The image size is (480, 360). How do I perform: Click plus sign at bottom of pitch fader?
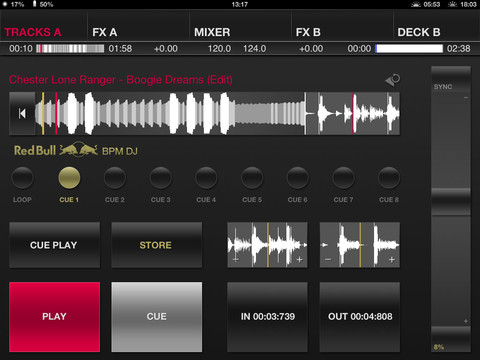click(x=466, y=321)
